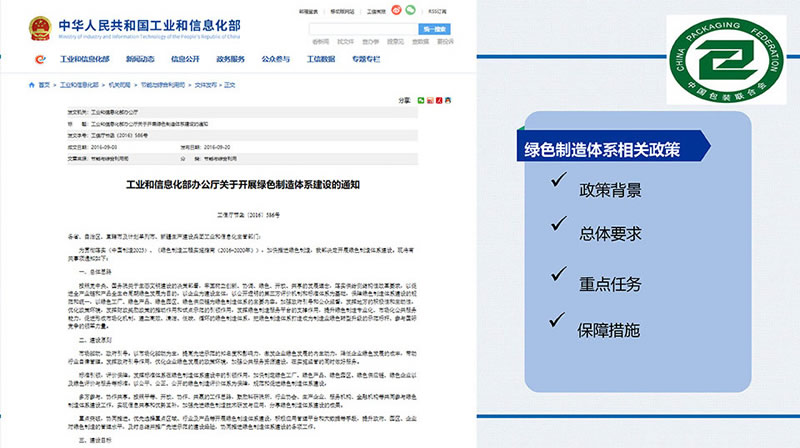Click the 绿色制造体系相关政策 banner

click(613, 146)
